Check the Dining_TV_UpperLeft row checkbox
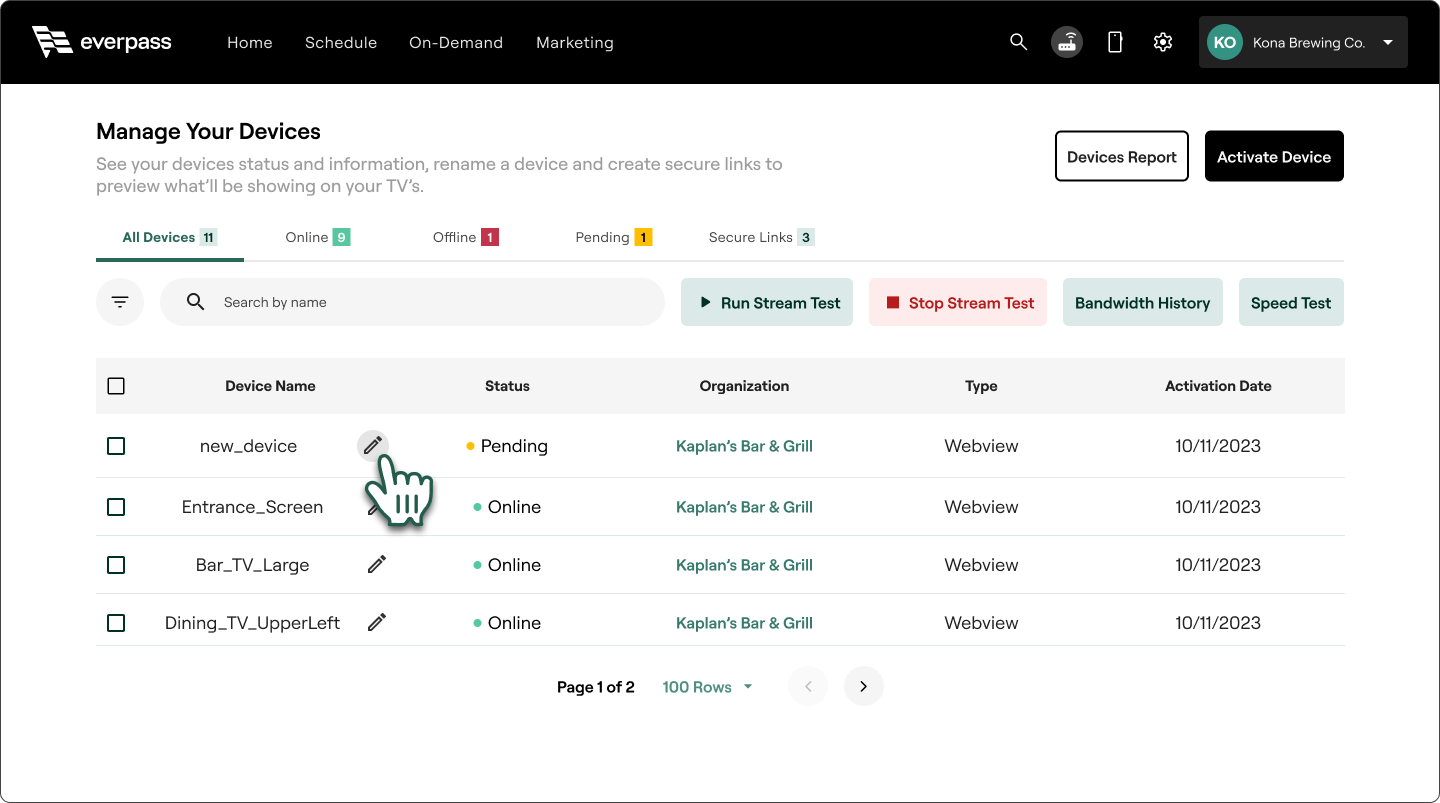 point(116,623)
